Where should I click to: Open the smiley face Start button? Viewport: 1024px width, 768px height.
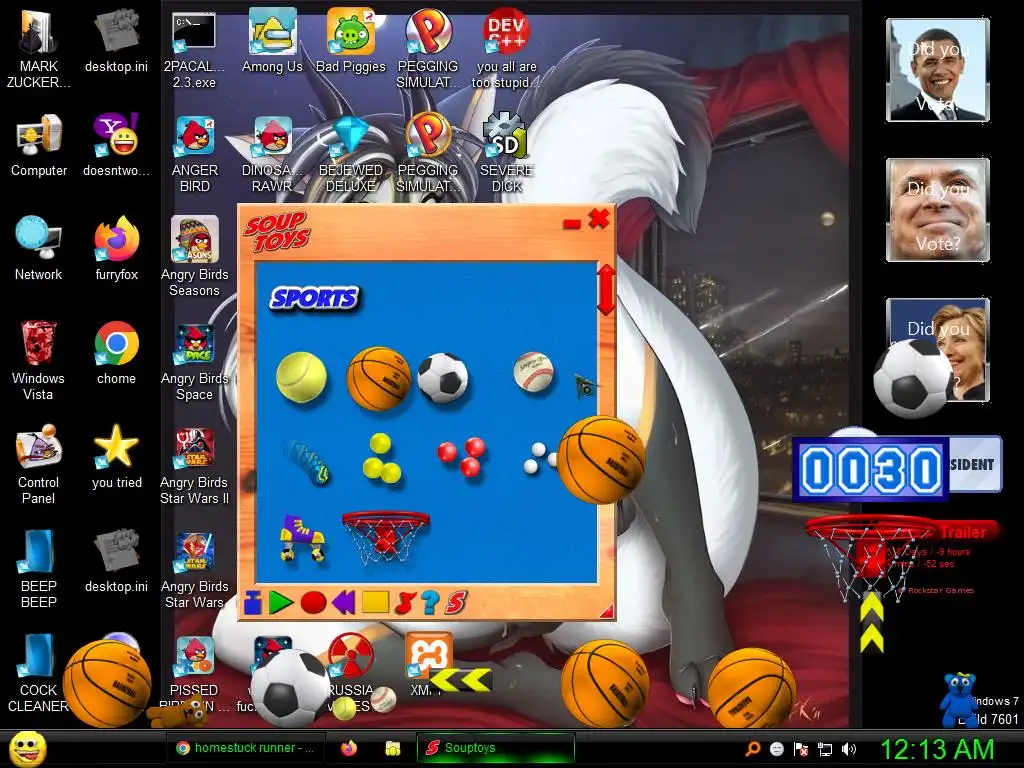tap(28, 748)
